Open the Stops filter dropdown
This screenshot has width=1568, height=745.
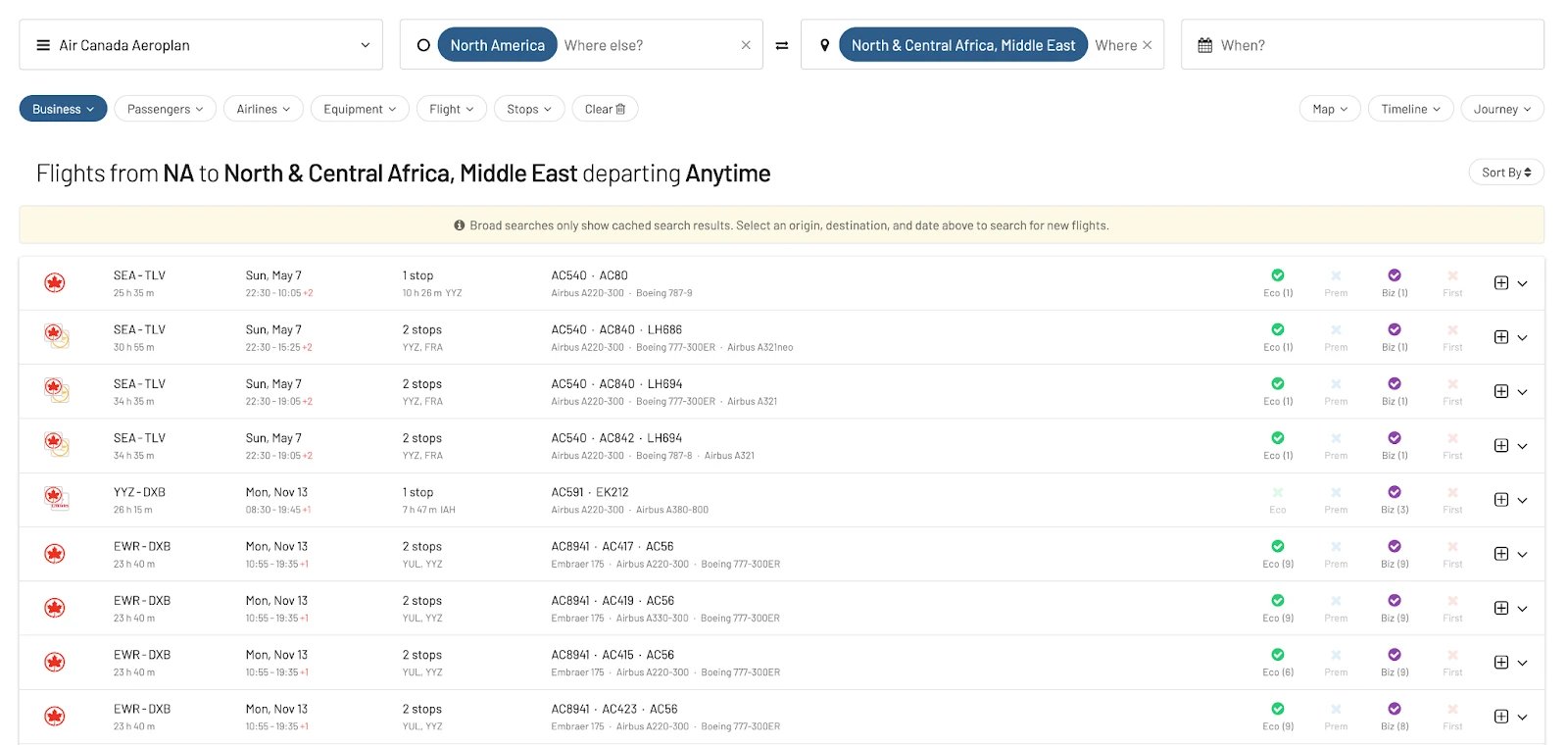pyautogui.click(x=529, y=109)
